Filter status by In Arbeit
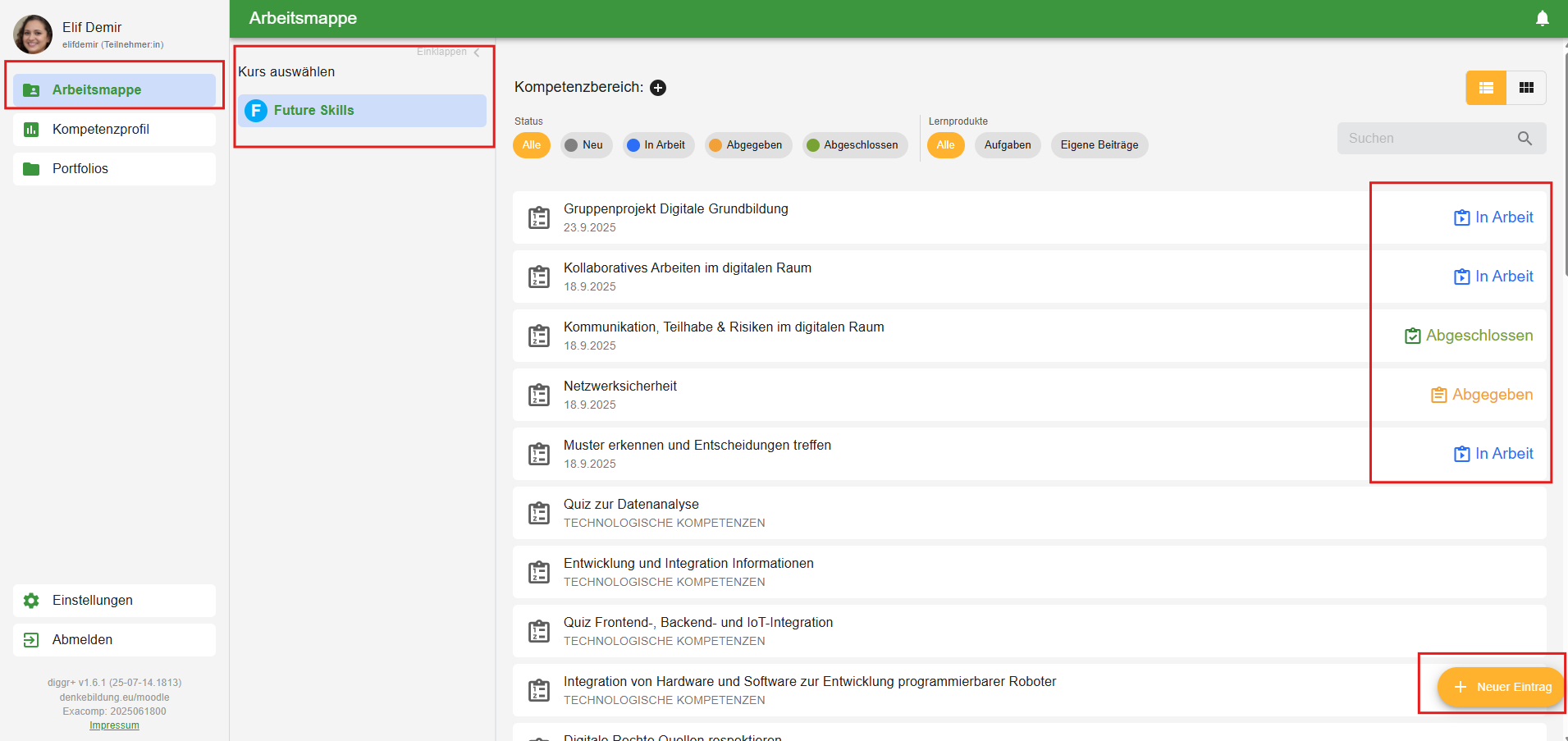Image resolution: width=1568 pixels, height=741 pixels. 657,145
